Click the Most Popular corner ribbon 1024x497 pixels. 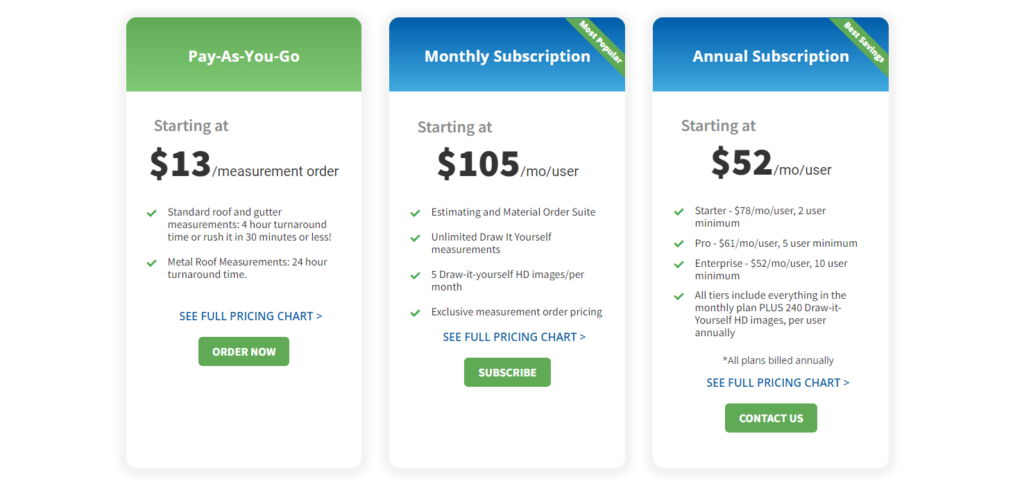tap(600, 42)
